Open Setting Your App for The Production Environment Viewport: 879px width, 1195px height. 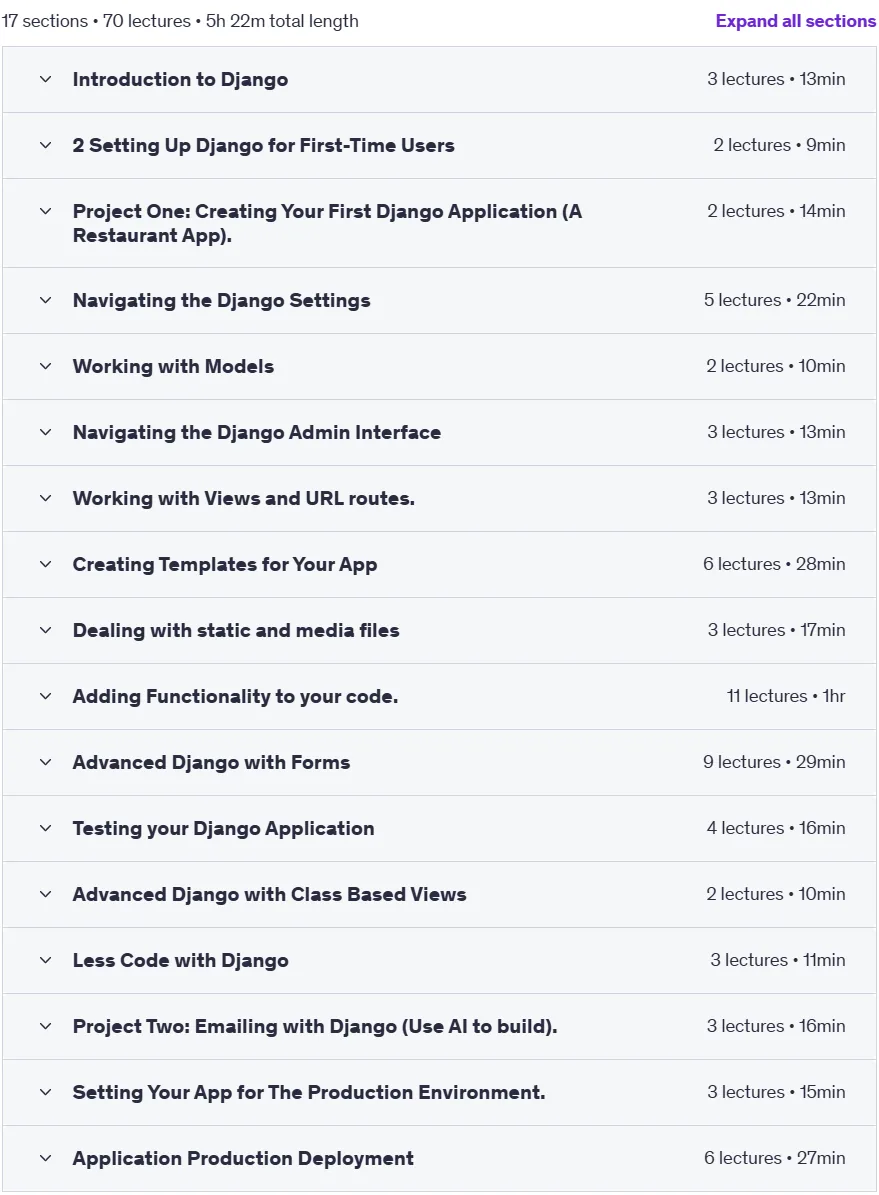pos(309,1092)
